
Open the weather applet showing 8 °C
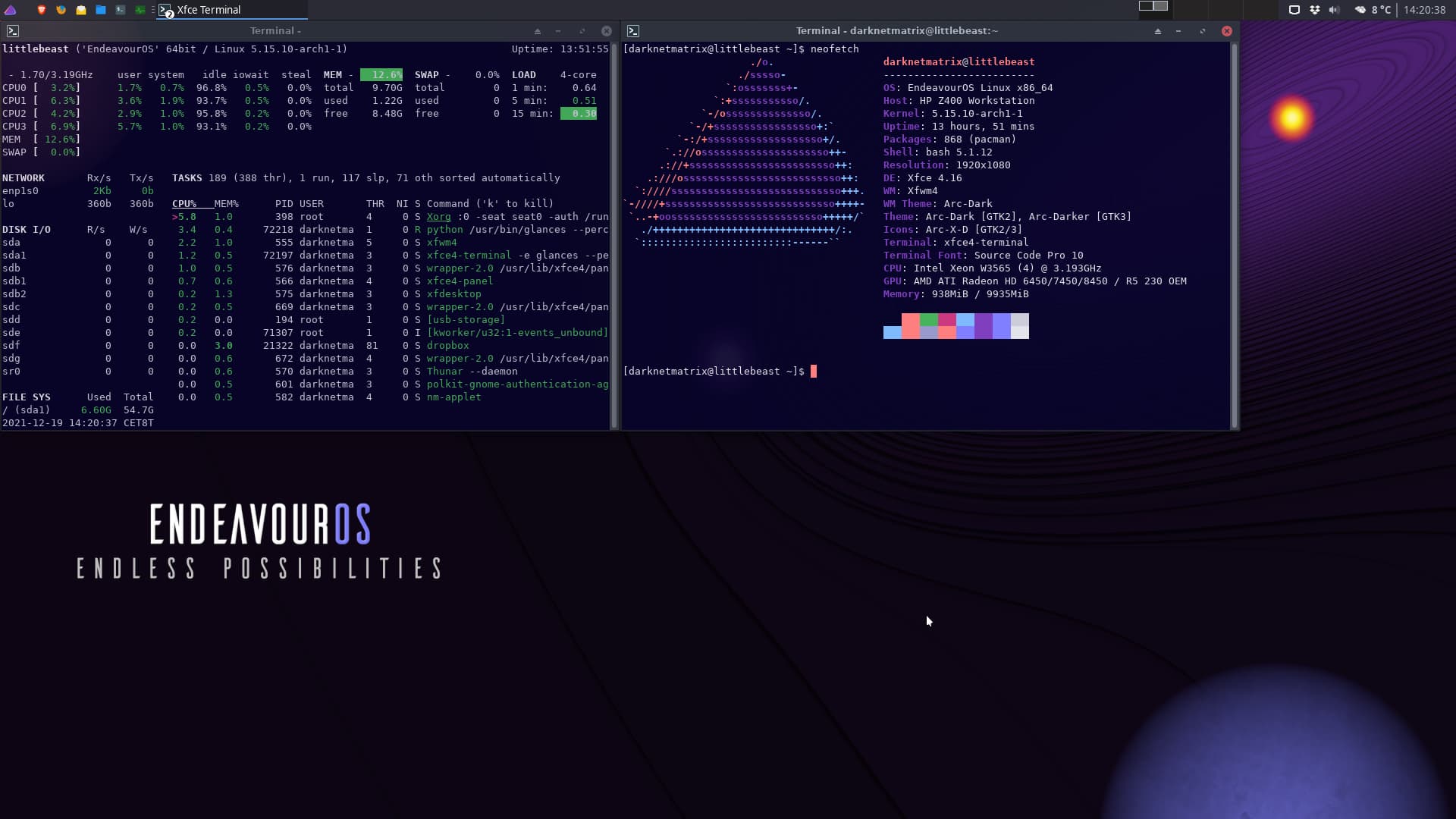(1373, 10)
